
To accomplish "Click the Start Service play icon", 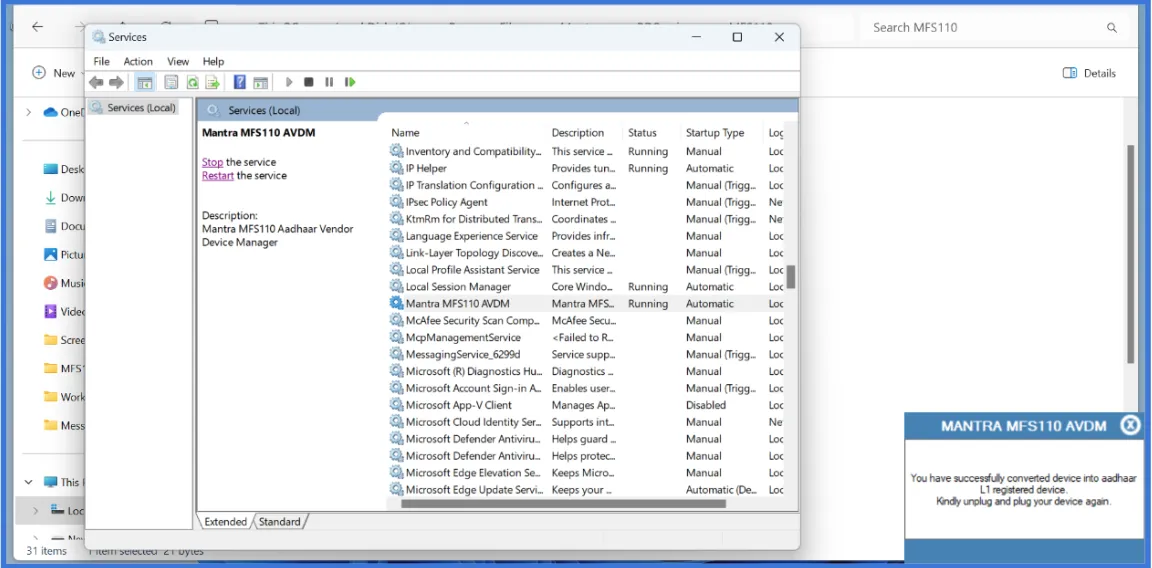I will [x=289, y=82].
